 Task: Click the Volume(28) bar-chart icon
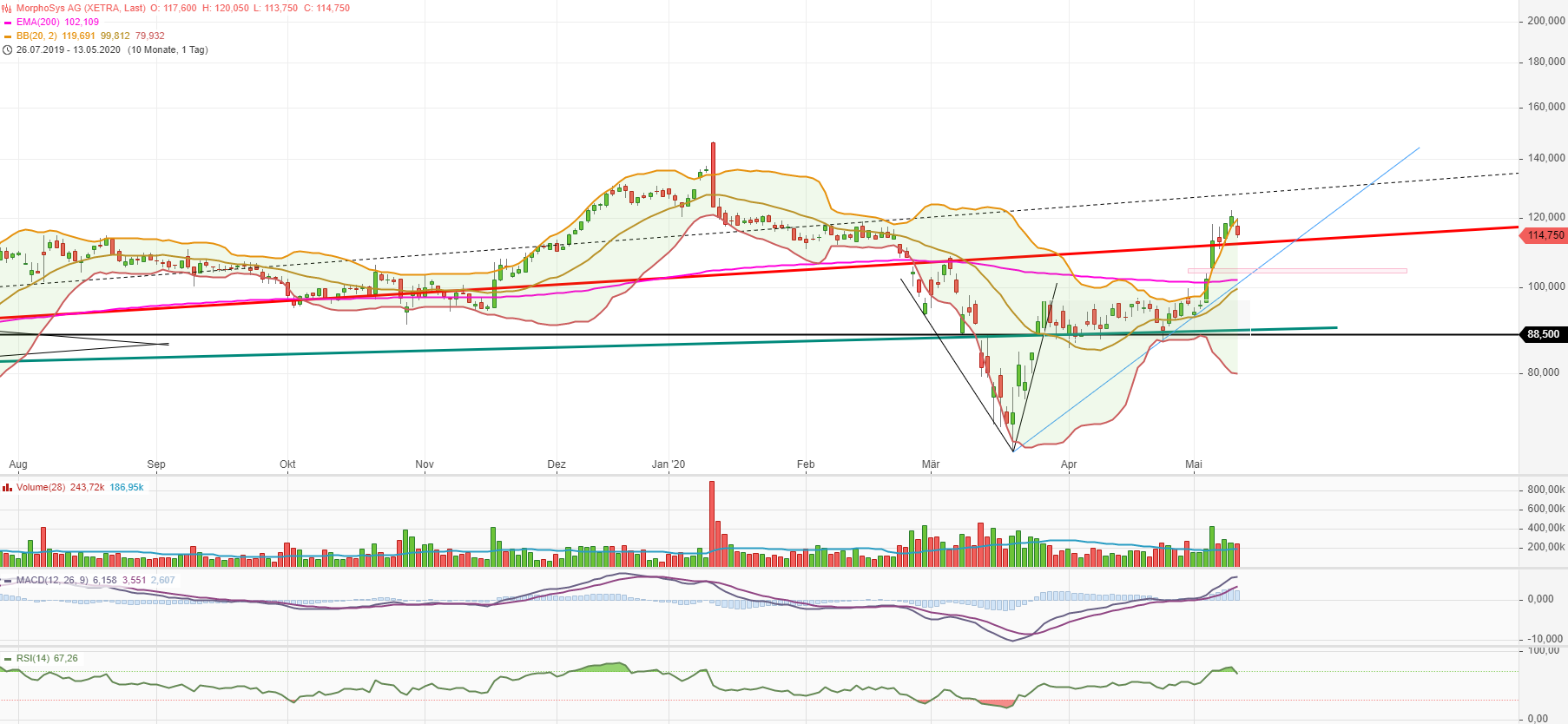8,488
